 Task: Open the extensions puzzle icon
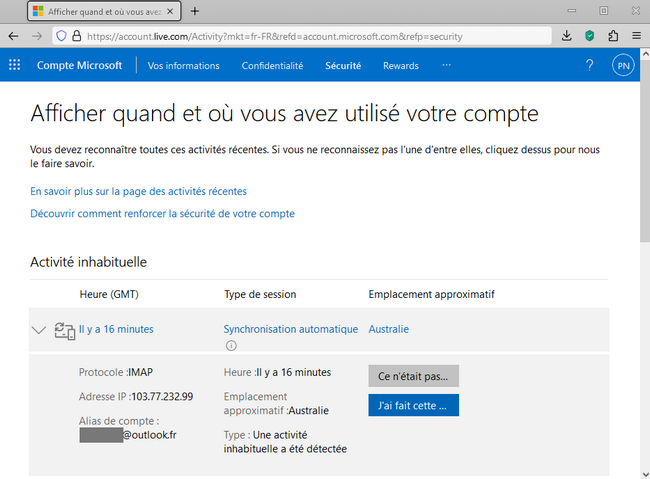point(613,36)
